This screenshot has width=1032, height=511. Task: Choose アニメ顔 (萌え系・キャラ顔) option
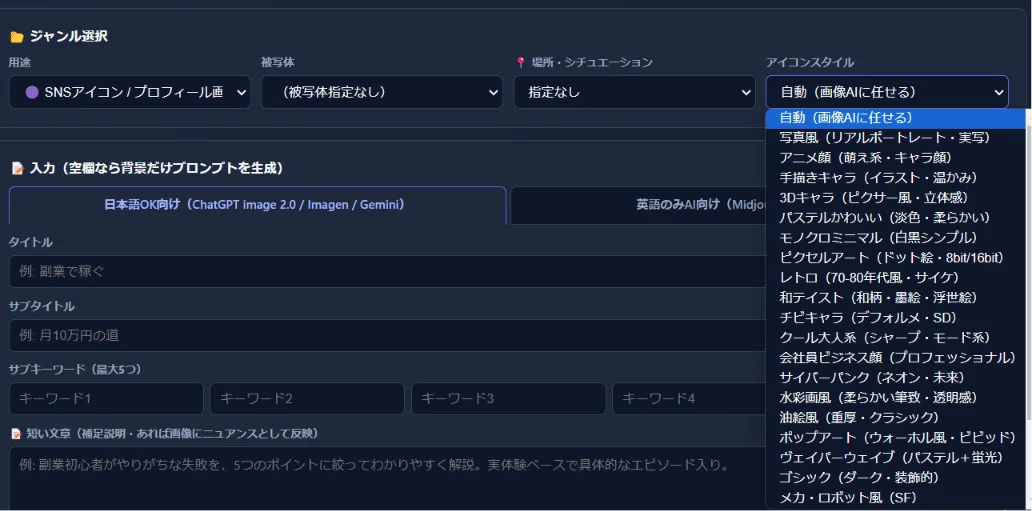[x=895, y=157]
